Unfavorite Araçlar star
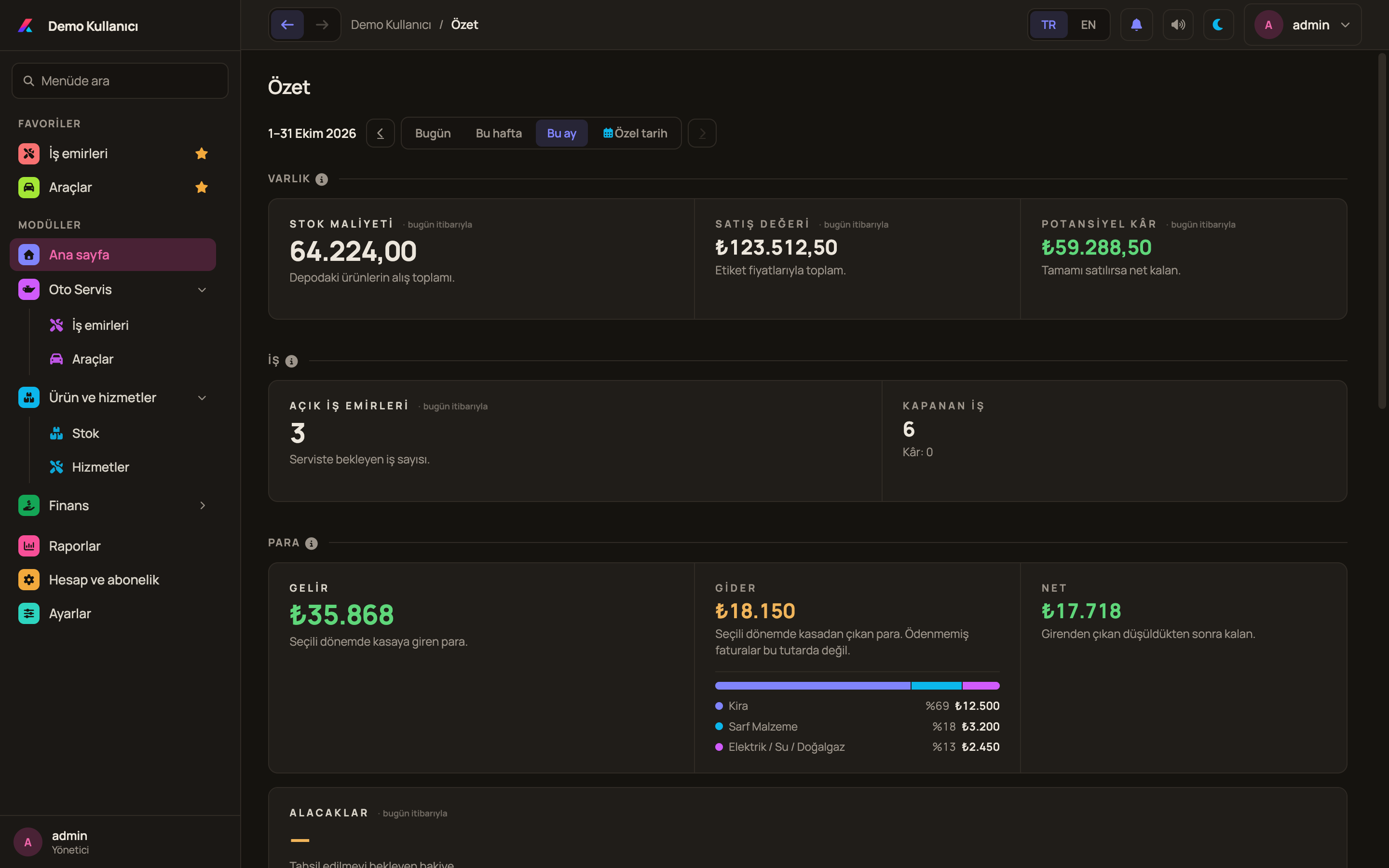1389x868 pixels. [202, 187]
